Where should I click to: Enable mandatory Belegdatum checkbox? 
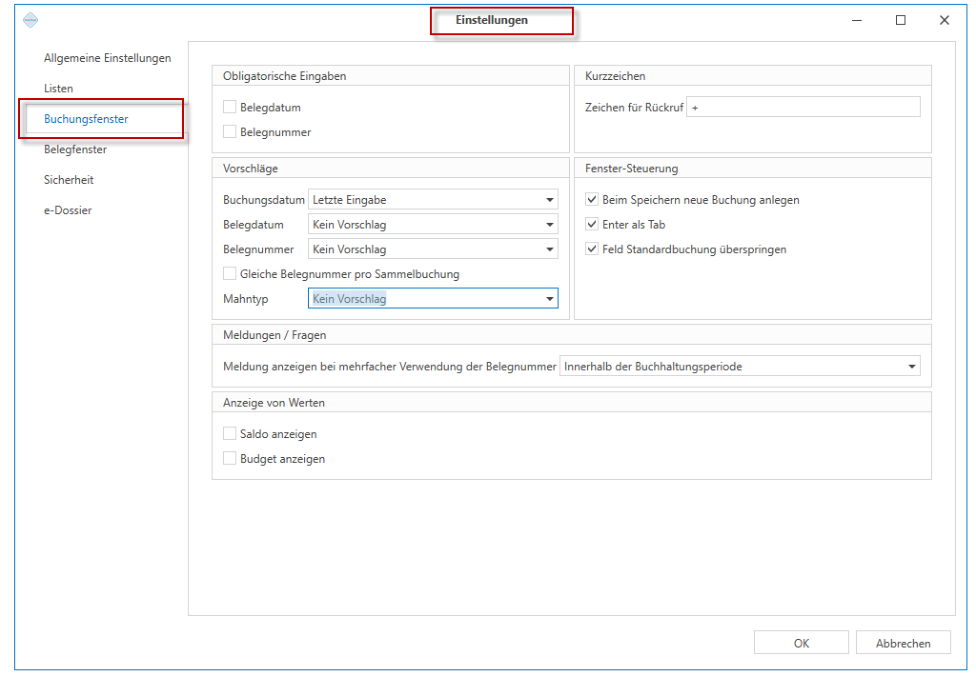(230, 107)
